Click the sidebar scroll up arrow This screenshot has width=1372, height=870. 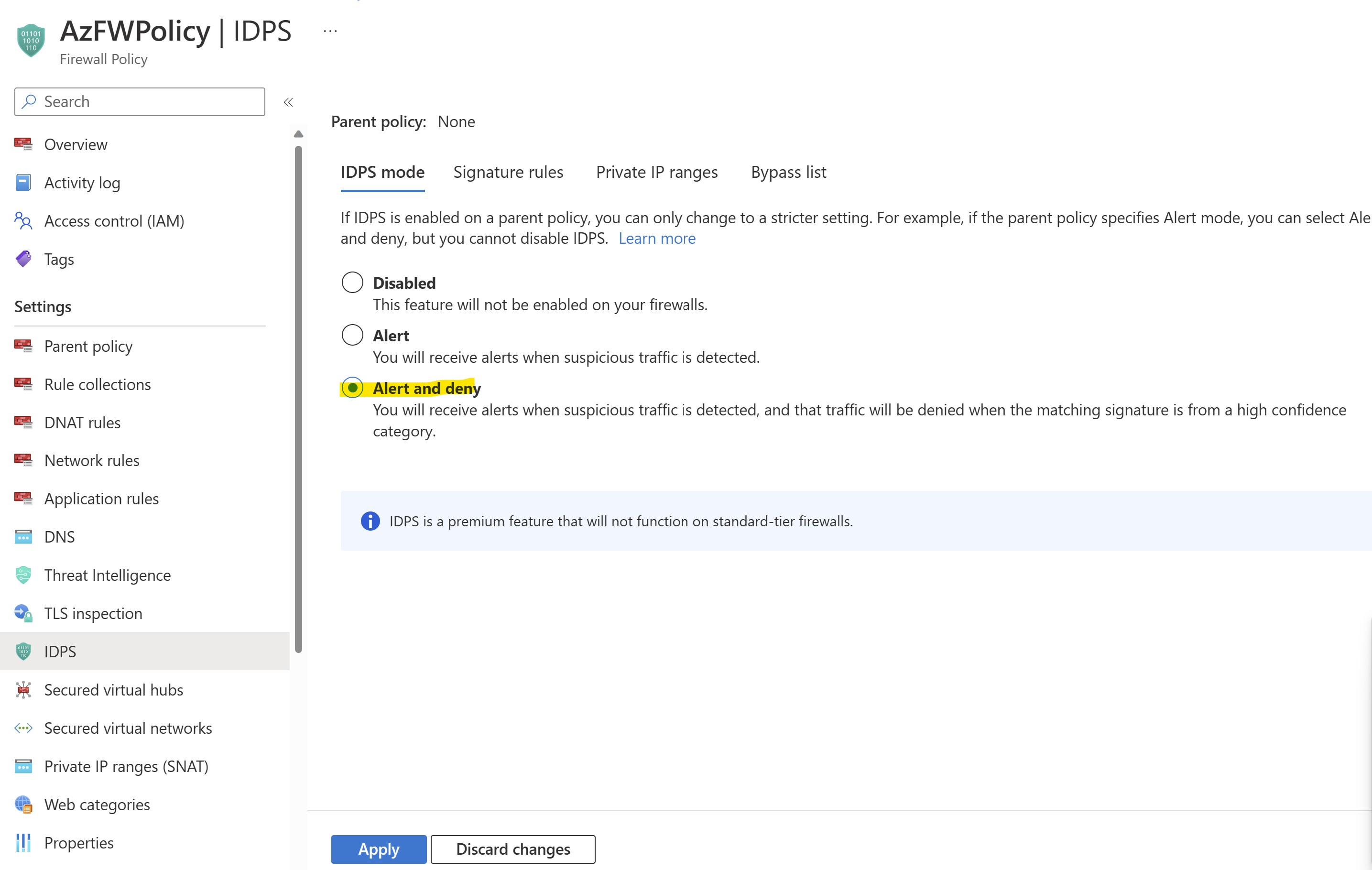coord(298,134)
